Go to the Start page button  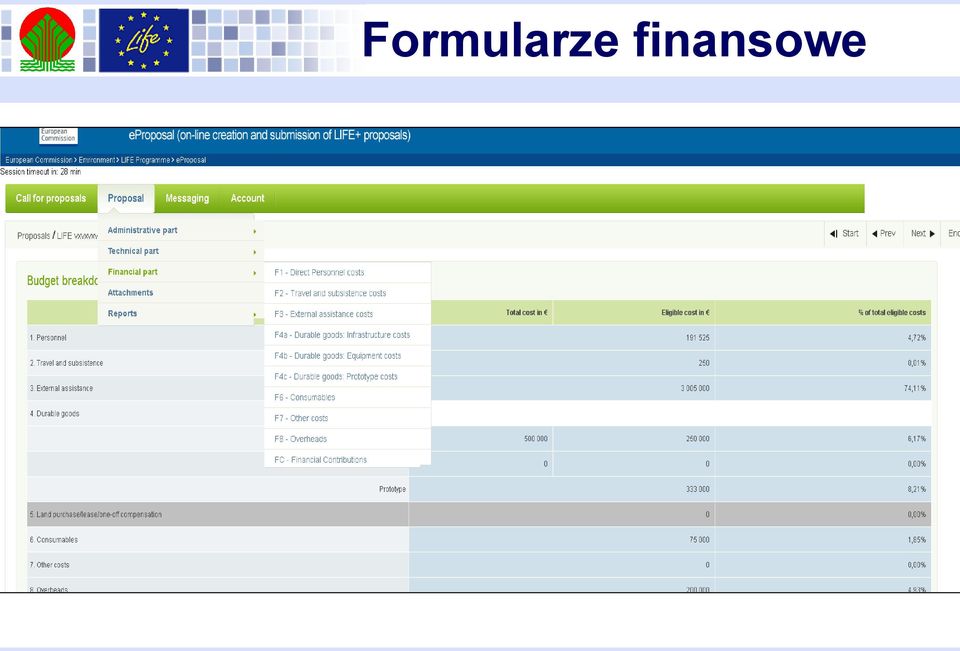844,233
